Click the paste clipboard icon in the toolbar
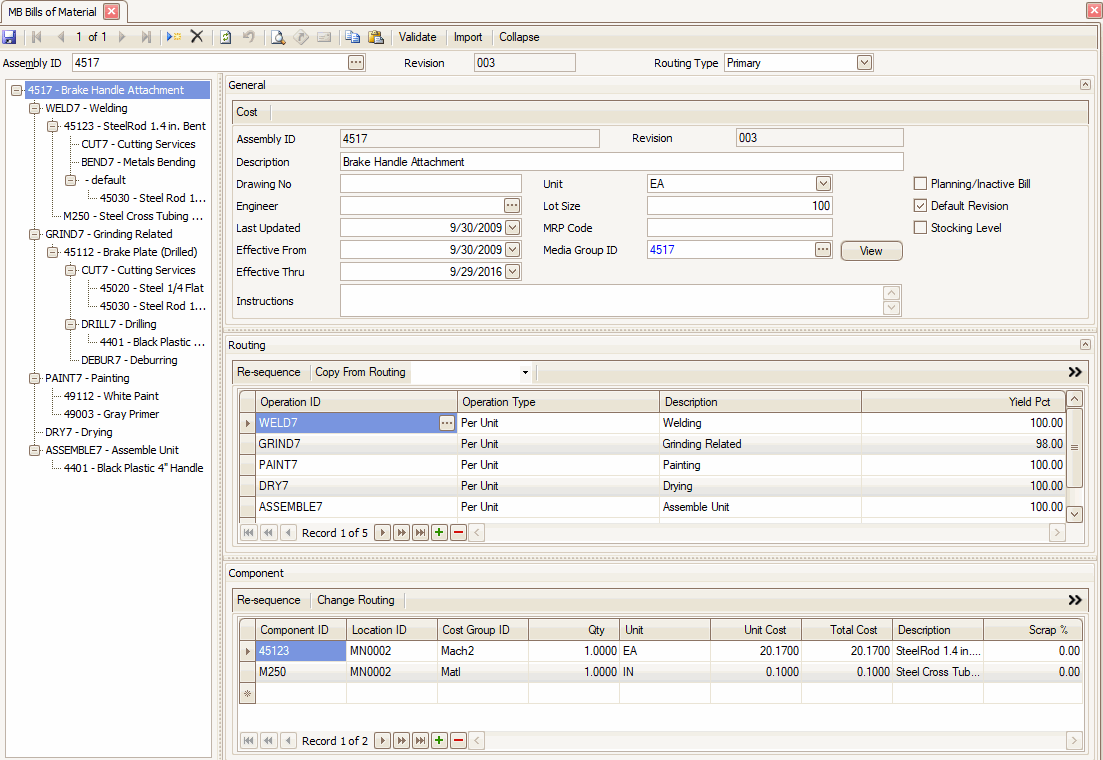Viewport: 1103px width, 760px height. point(376,37)
